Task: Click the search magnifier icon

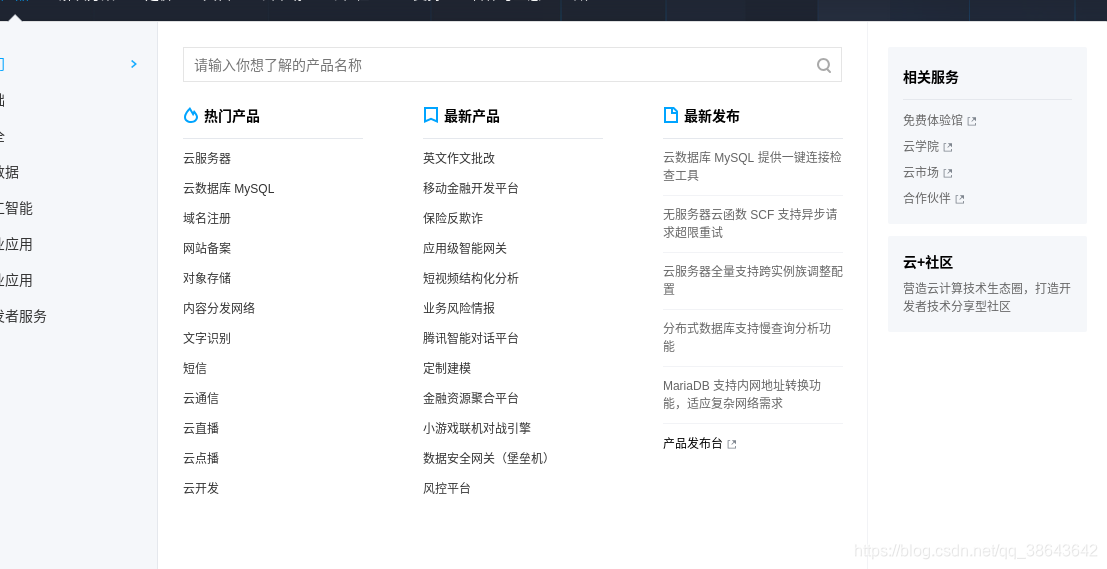Action: point(823,65)
